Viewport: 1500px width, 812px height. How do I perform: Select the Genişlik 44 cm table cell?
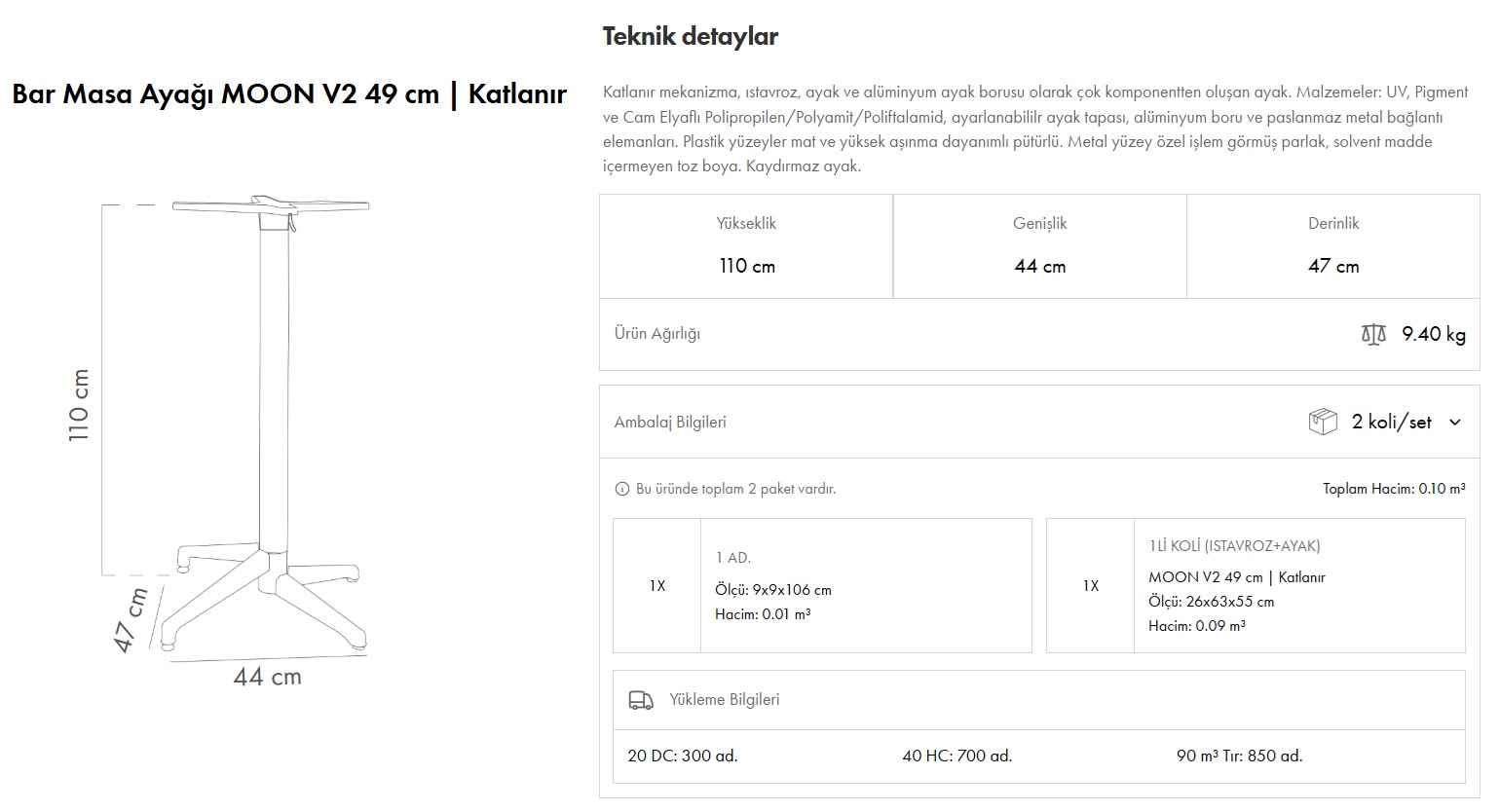pos(1039,245)
